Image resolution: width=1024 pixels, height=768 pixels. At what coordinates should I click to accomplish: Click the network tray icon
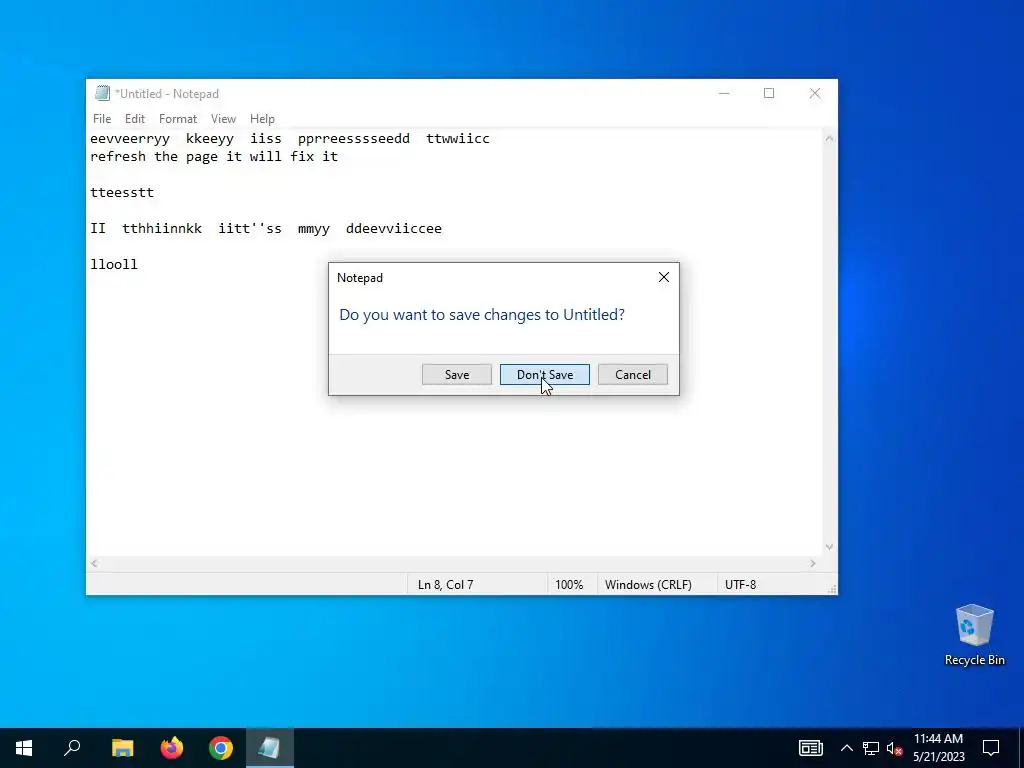(871, 748)
